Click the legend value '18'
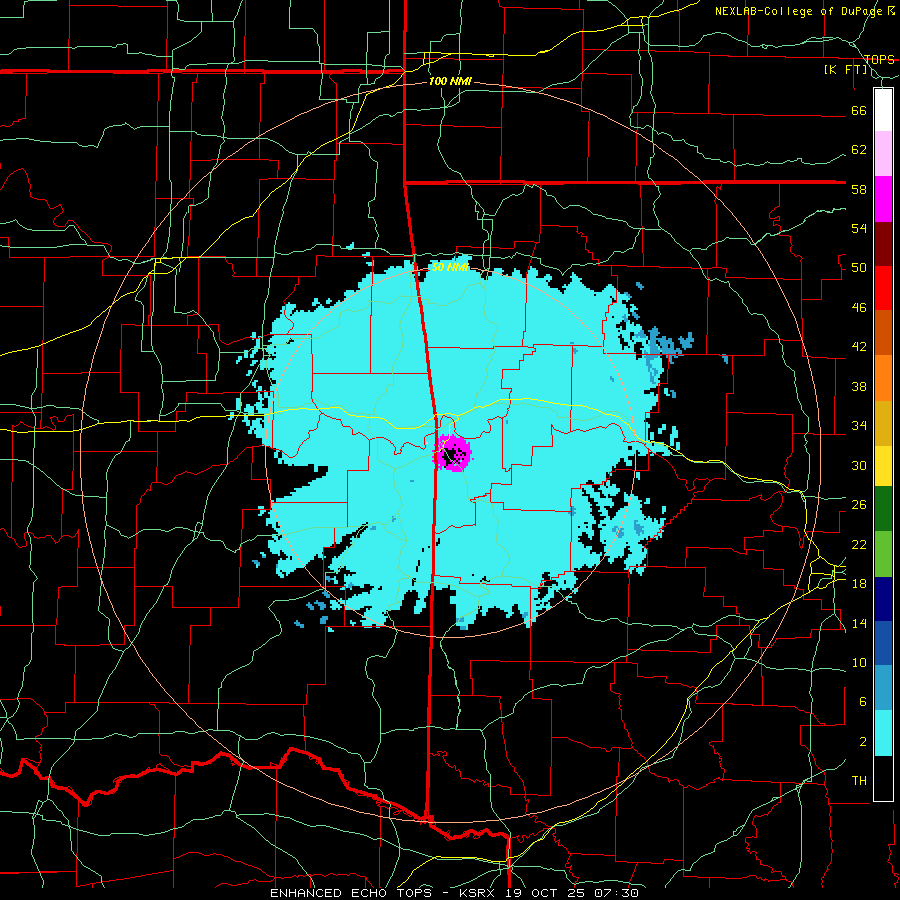 859,584
